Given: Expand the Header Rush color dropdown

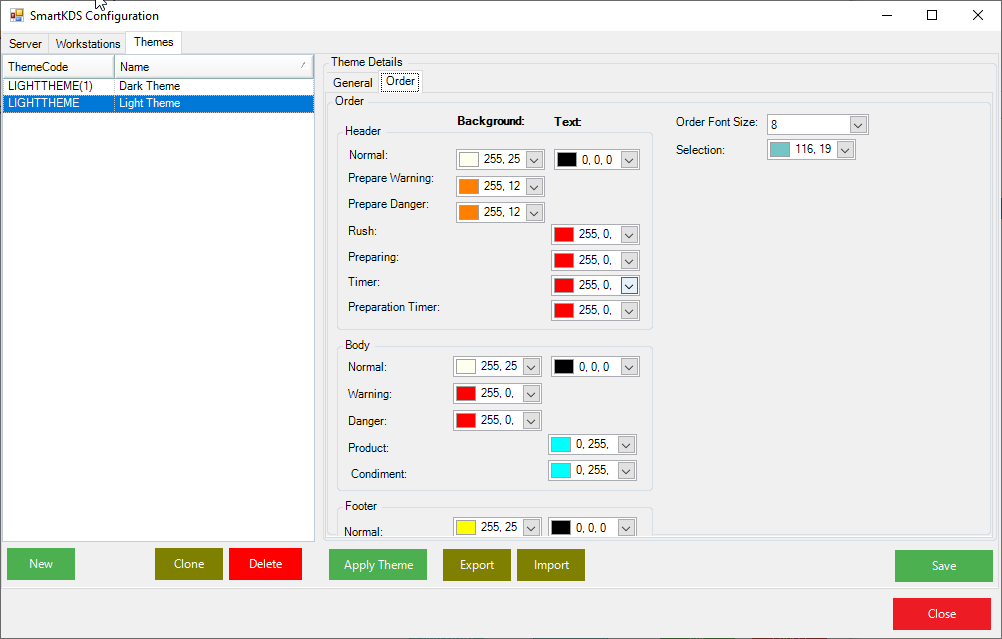Looking at the screenshot, I should point(629,235).
